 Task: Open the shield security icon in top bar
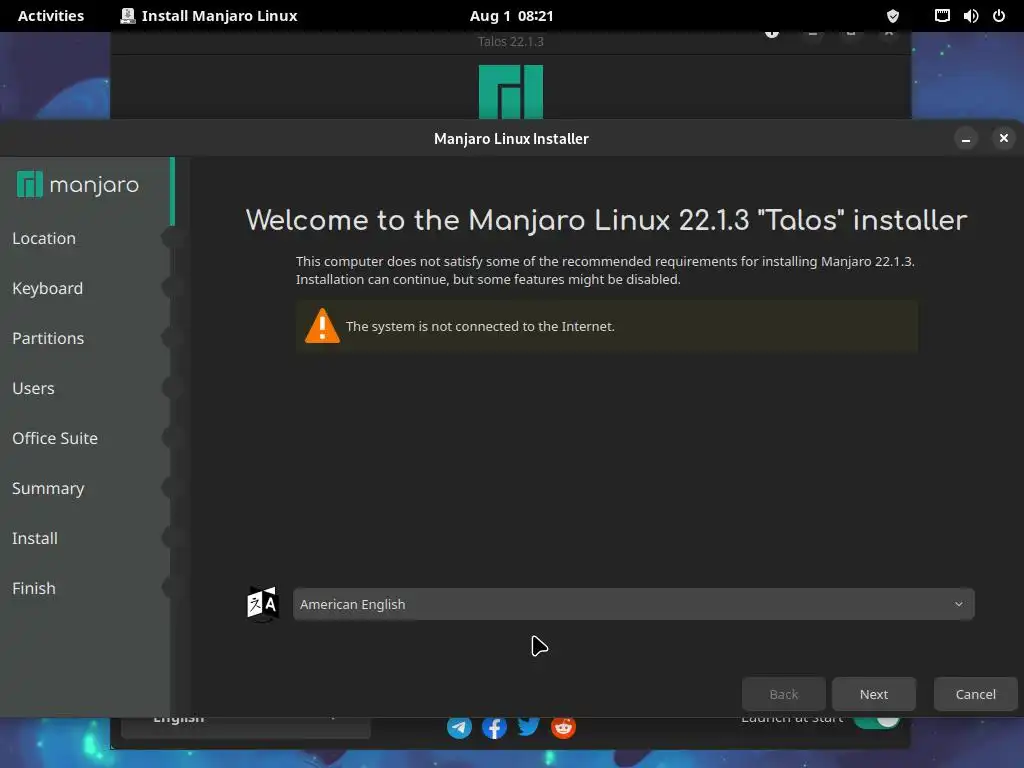(893, 16)
